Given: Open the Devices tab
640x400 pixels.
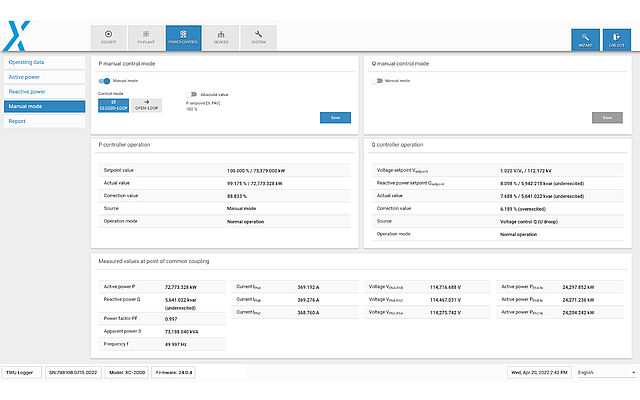Looking at the screenshot, I should click(221, 38).
